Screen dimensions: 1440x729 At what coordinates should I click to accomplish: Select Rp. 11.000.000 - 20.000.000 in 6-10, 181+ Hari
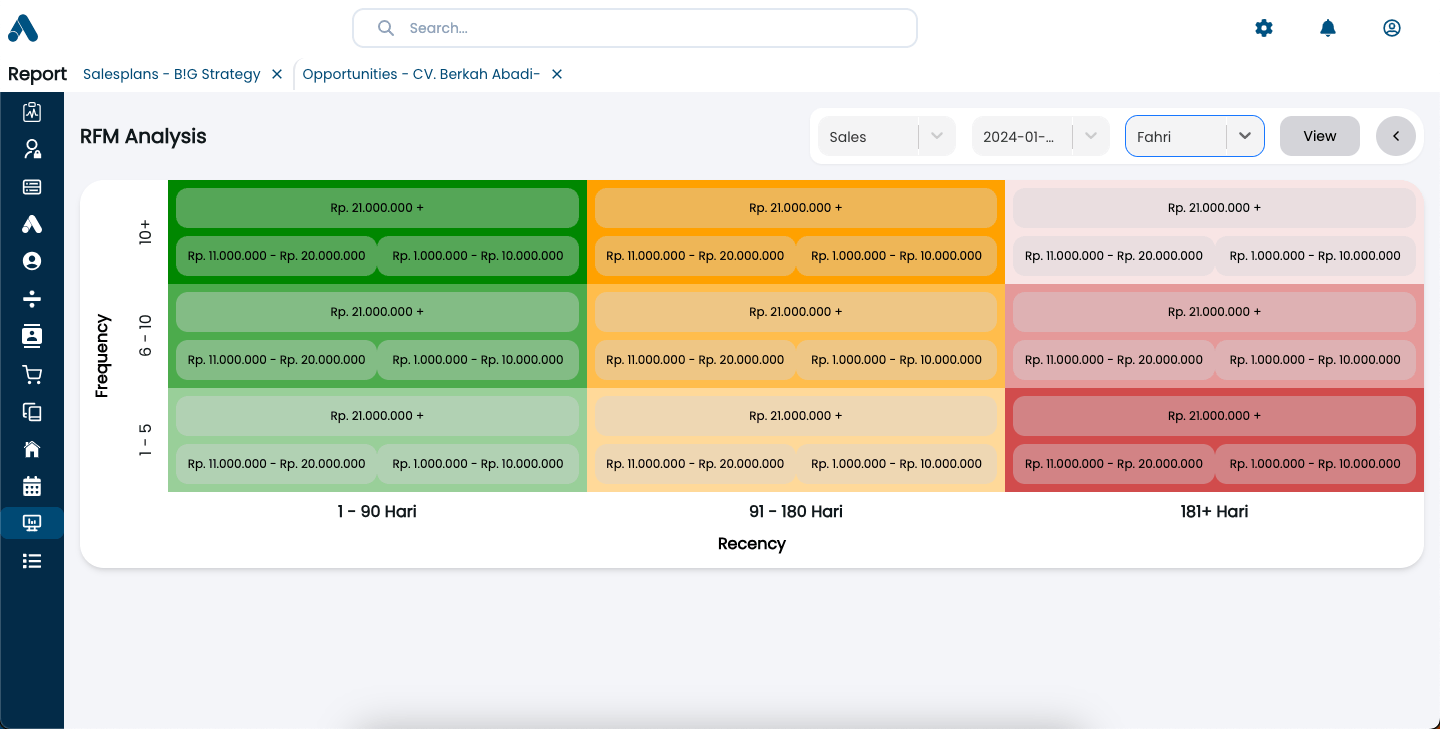tap(1114, 360)
